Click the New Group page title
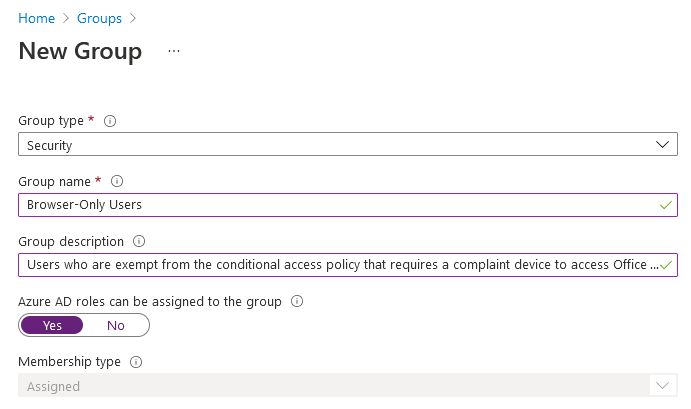The image size is (691, 409). [x=80, y=51]
